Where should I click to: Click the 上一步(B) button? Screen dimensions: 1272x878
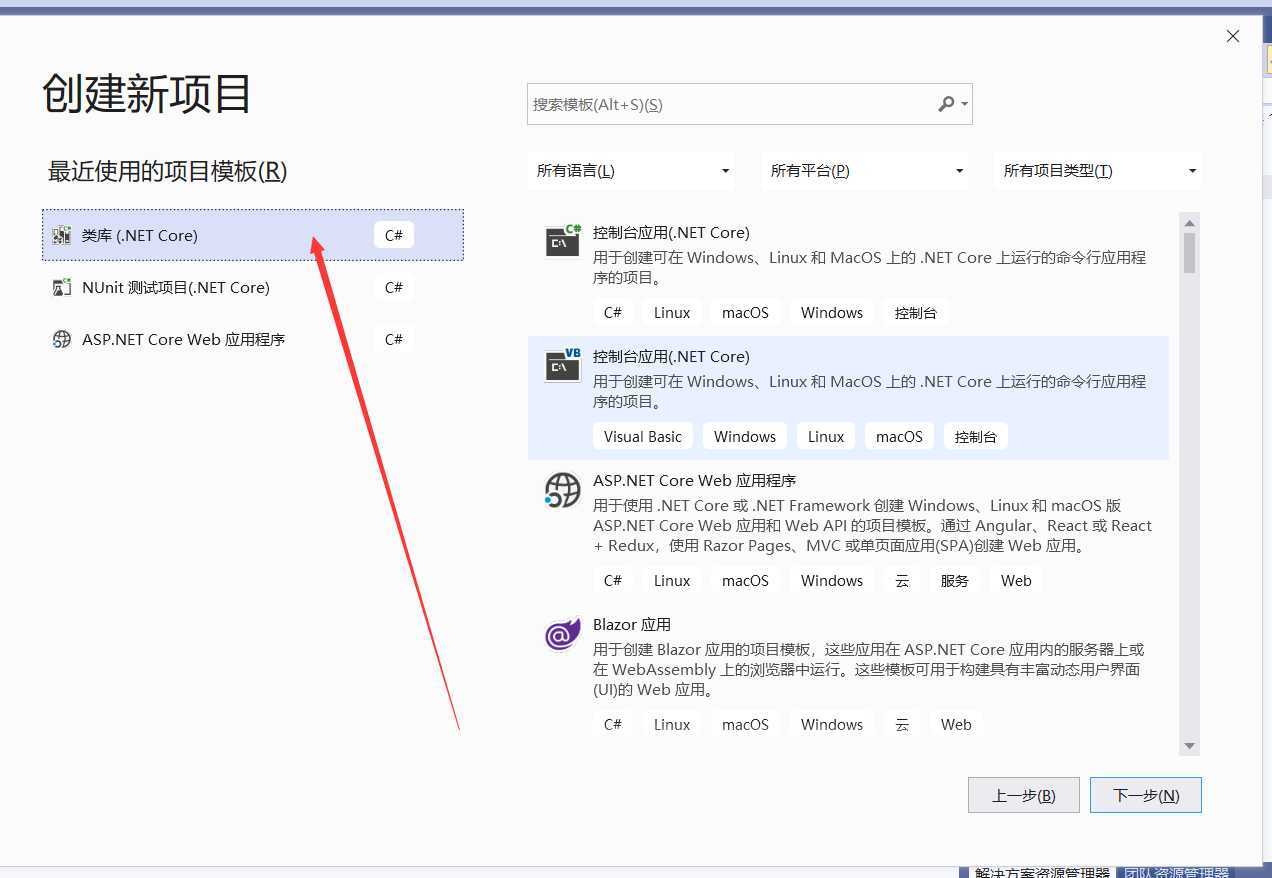pos(1024,796)
